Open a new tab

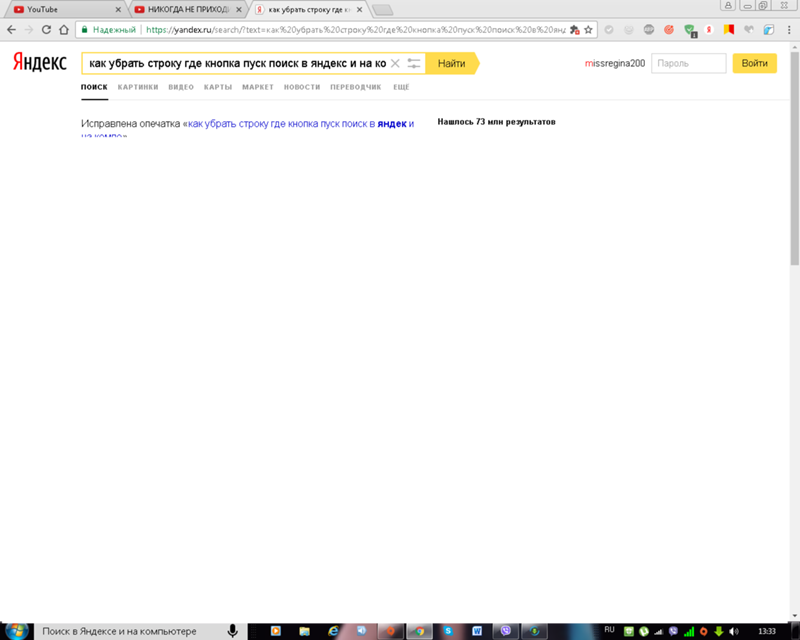[383, 10]
